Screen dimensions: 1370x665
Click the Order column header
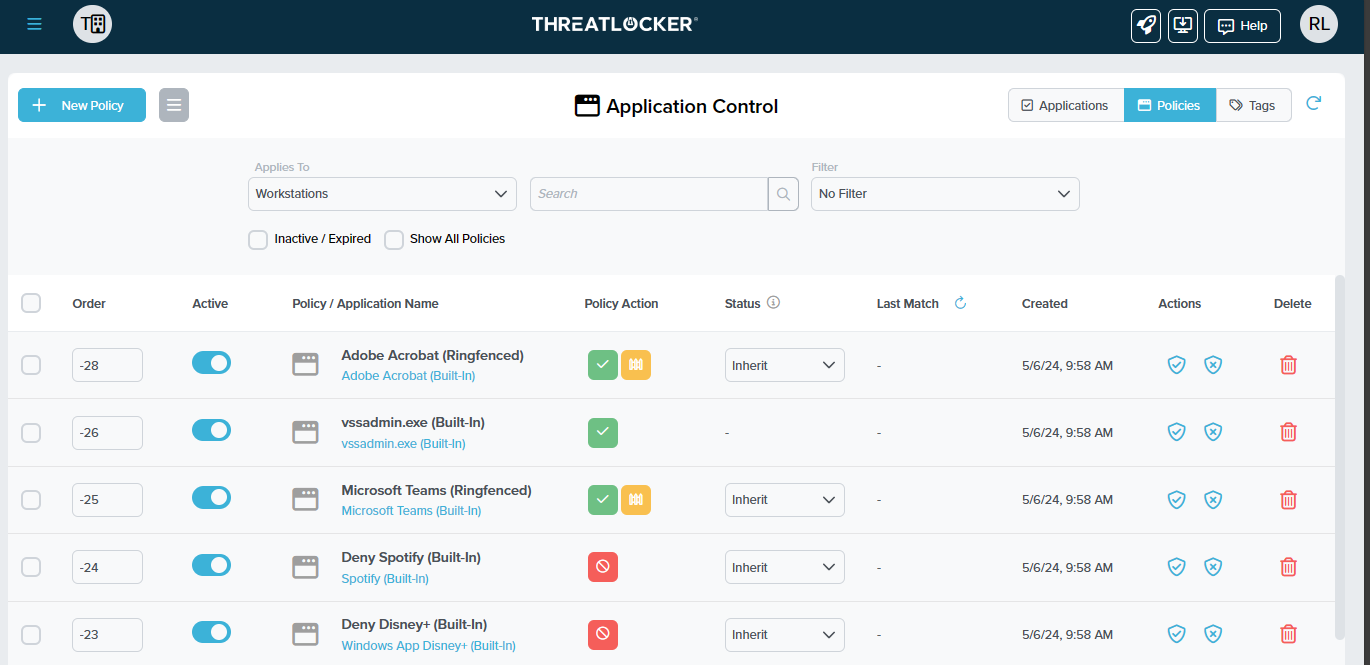click(x=89, y=303)
